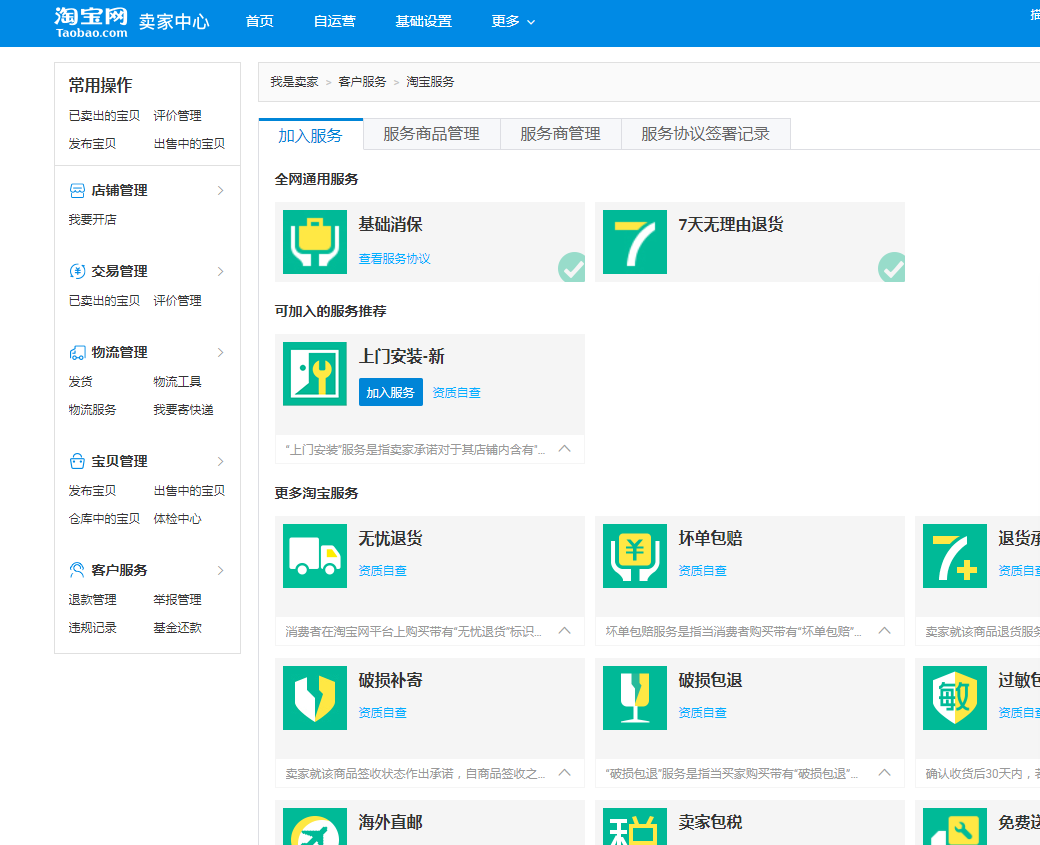Open the 查看服务协议 link under 基础消保
The image size is (1040, 845).
(x=395, y=259)
